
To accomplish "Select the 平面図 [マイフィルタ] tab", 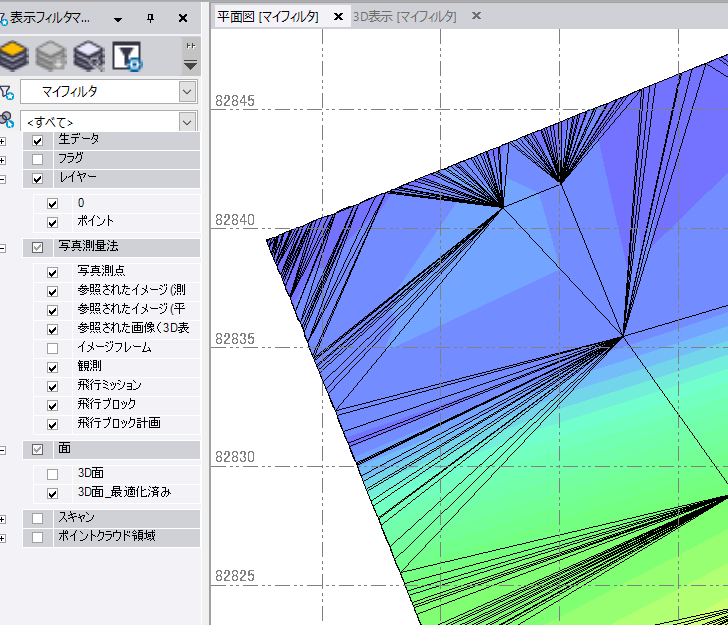I will click(x=268, y=17).
